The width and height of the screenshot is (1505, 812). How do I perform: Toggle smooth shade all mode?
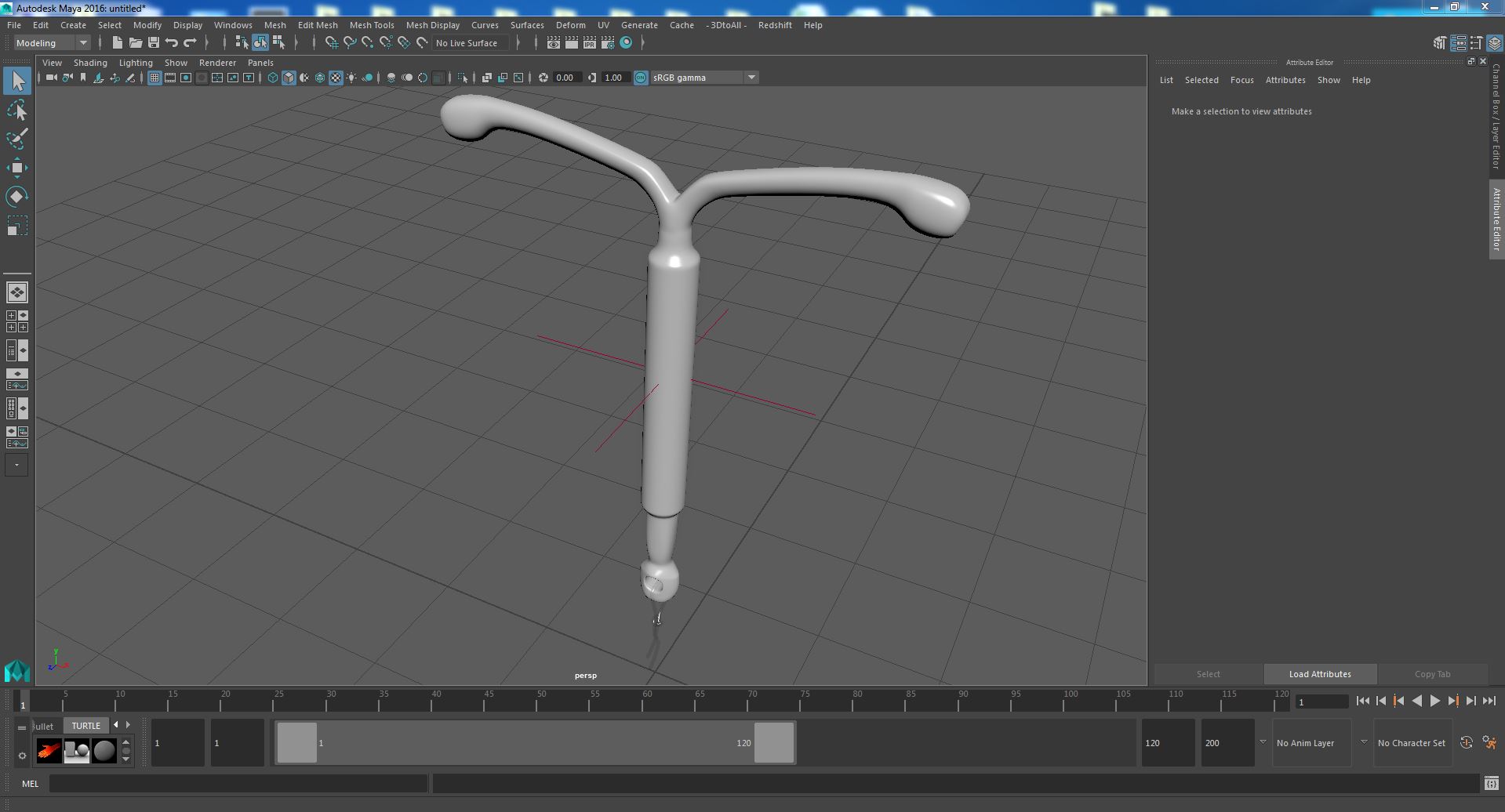(x=289, y=78)
